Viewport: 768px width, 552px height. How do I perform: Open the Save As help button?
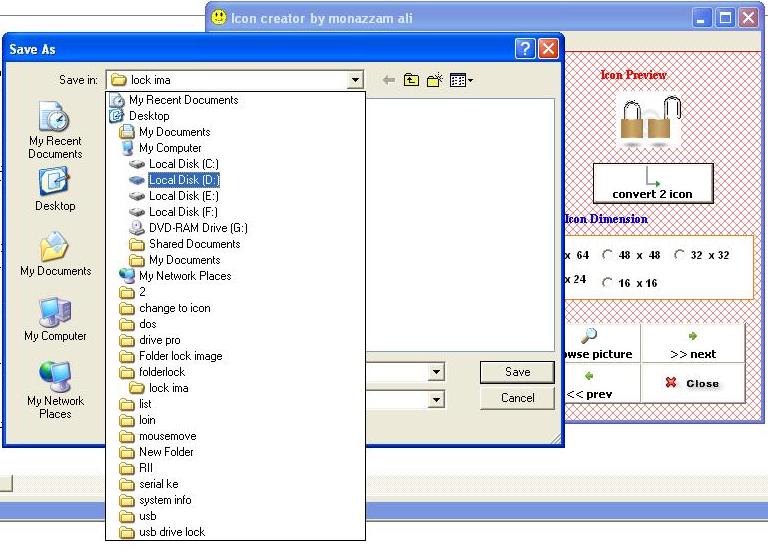point(525,48)
